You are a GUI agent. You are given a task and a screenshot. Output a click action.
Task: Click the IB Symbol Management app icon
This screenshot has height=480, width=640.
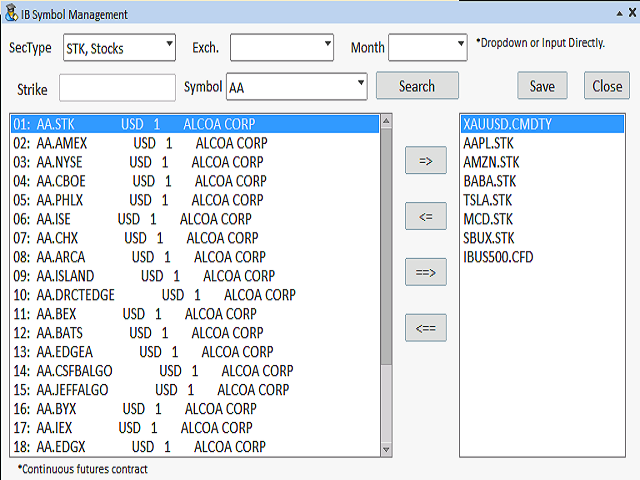pyautogui.click(x=11, y=13)
